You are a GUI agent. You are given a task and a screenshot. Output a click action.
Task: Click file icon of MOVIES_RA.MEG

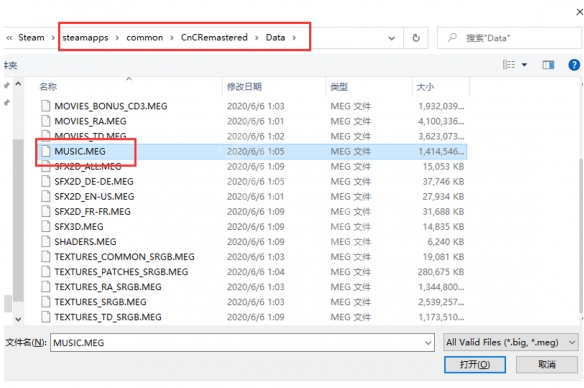pos(45,121)
